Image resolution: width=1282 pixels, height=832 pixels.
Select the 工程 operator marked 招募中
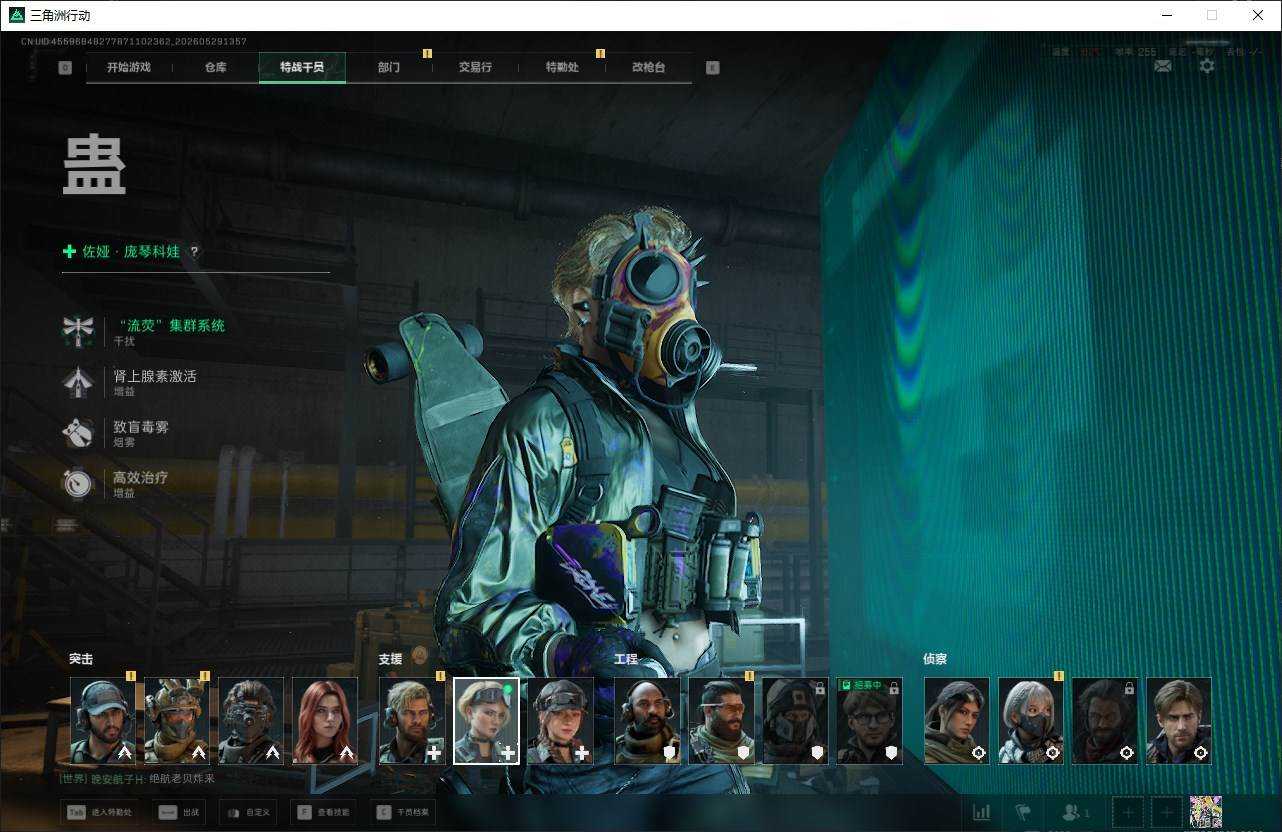[869, 721]
